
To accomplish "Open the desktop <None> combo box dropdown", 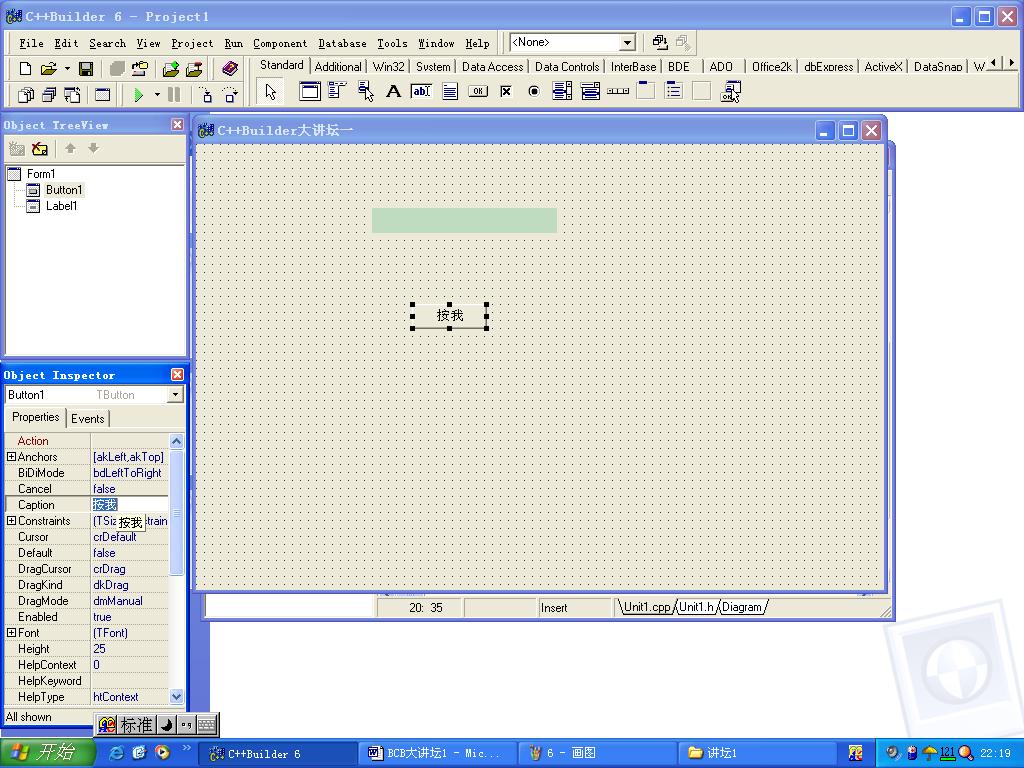I will (x=627, y=43).
